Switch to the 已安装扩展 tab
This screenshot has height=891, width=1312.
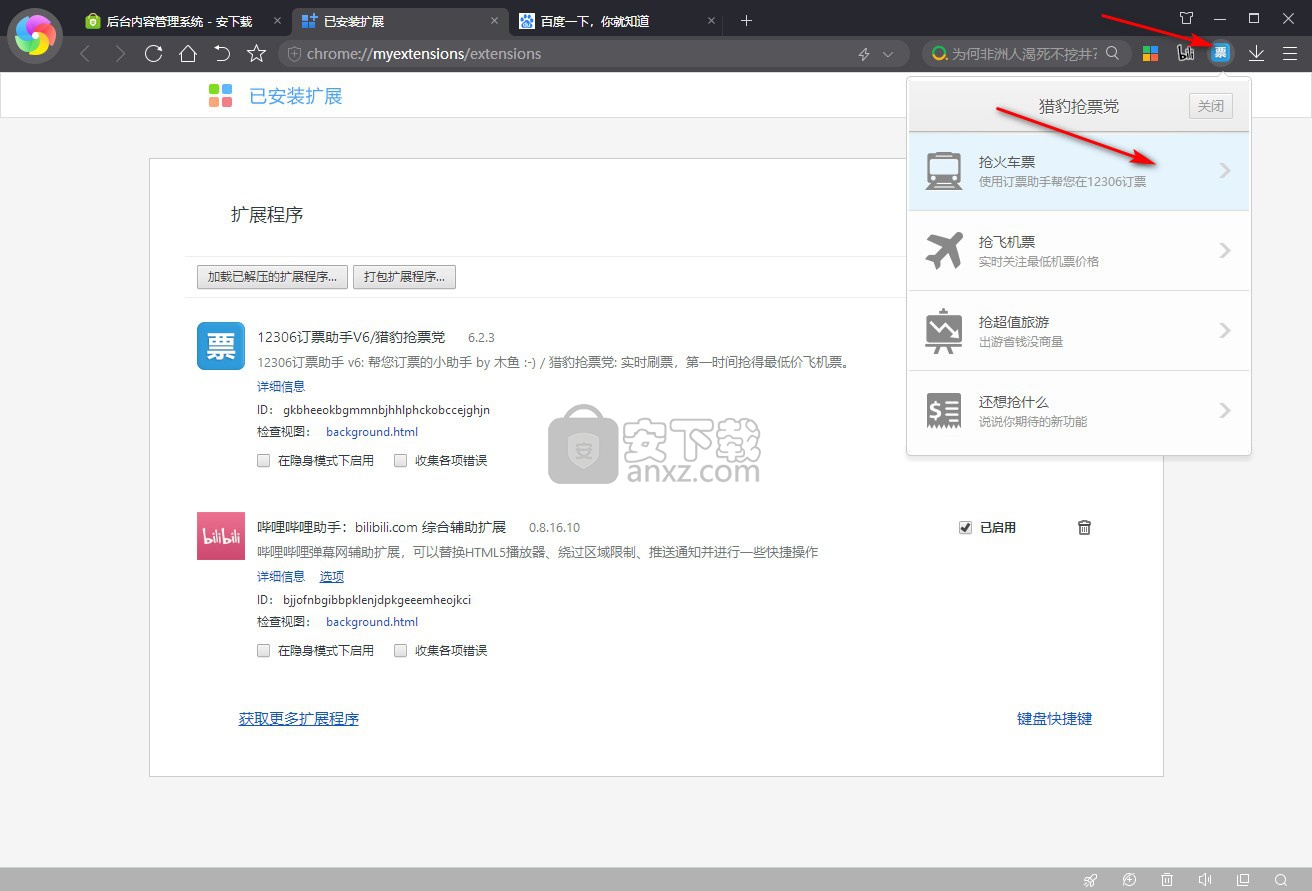point(399,20)
